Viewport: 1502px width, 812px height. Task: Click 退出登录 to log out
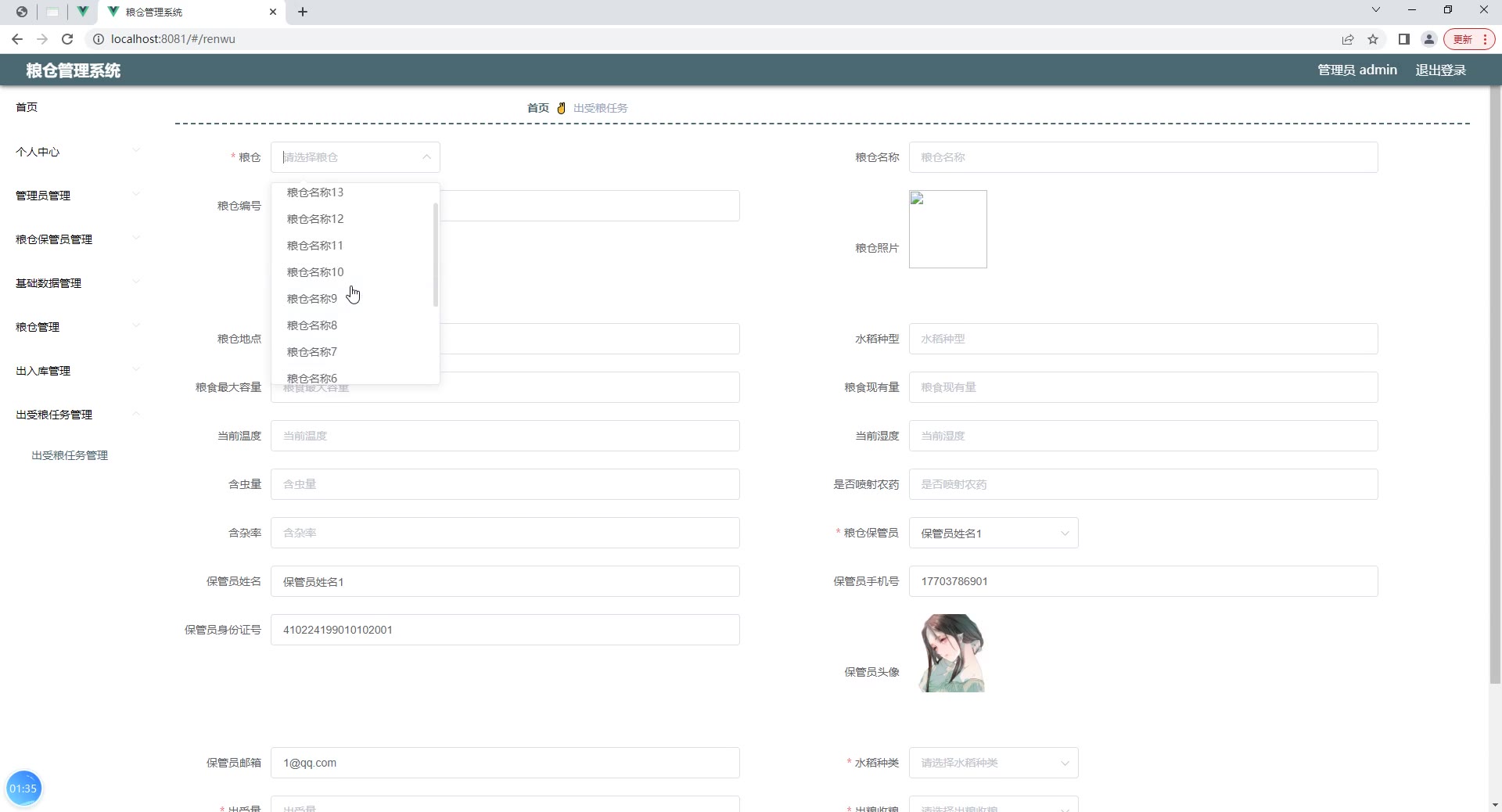[1440, 70]
